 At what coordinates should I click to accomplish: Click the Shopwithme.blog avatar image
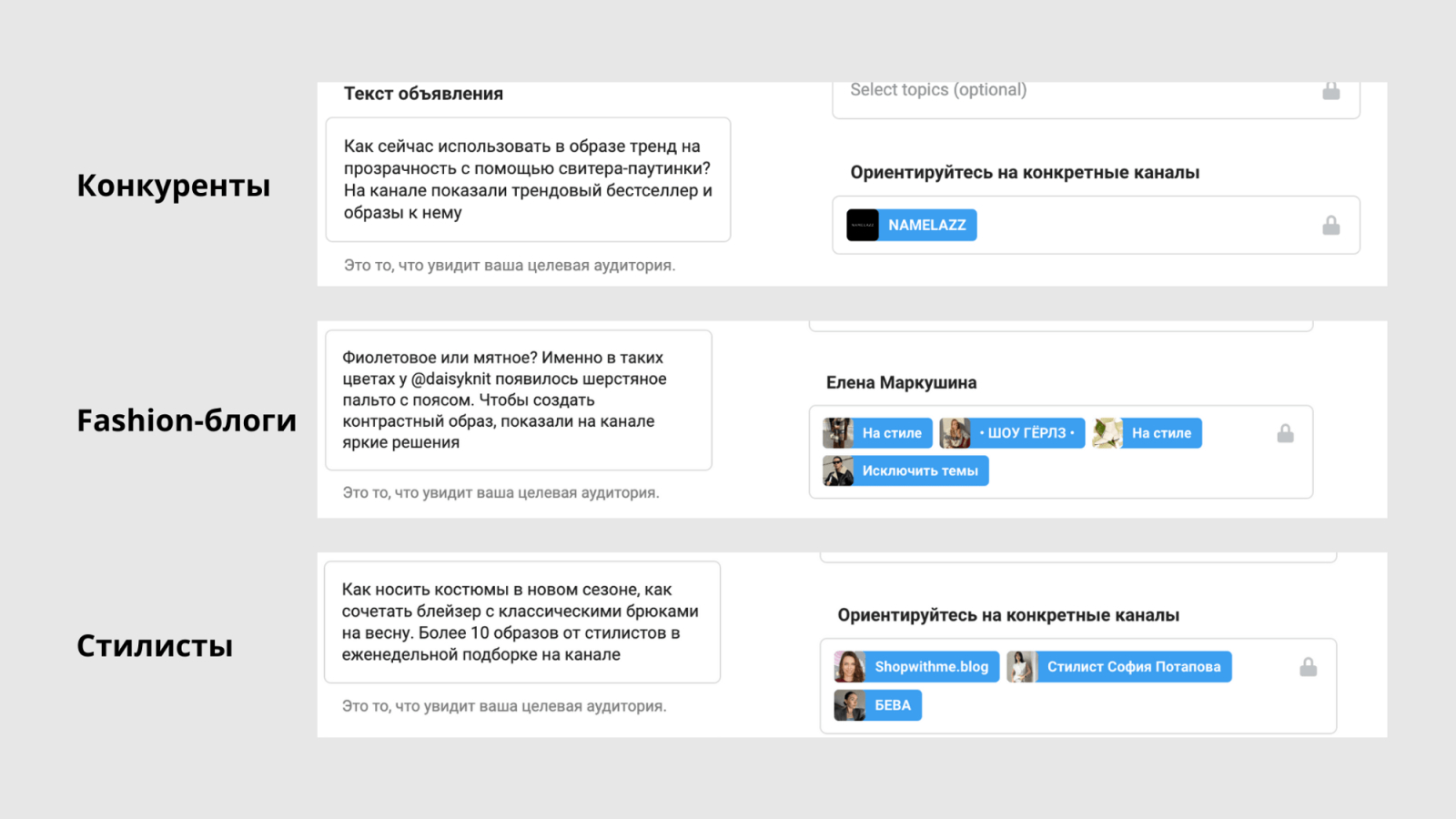(849, 667)
